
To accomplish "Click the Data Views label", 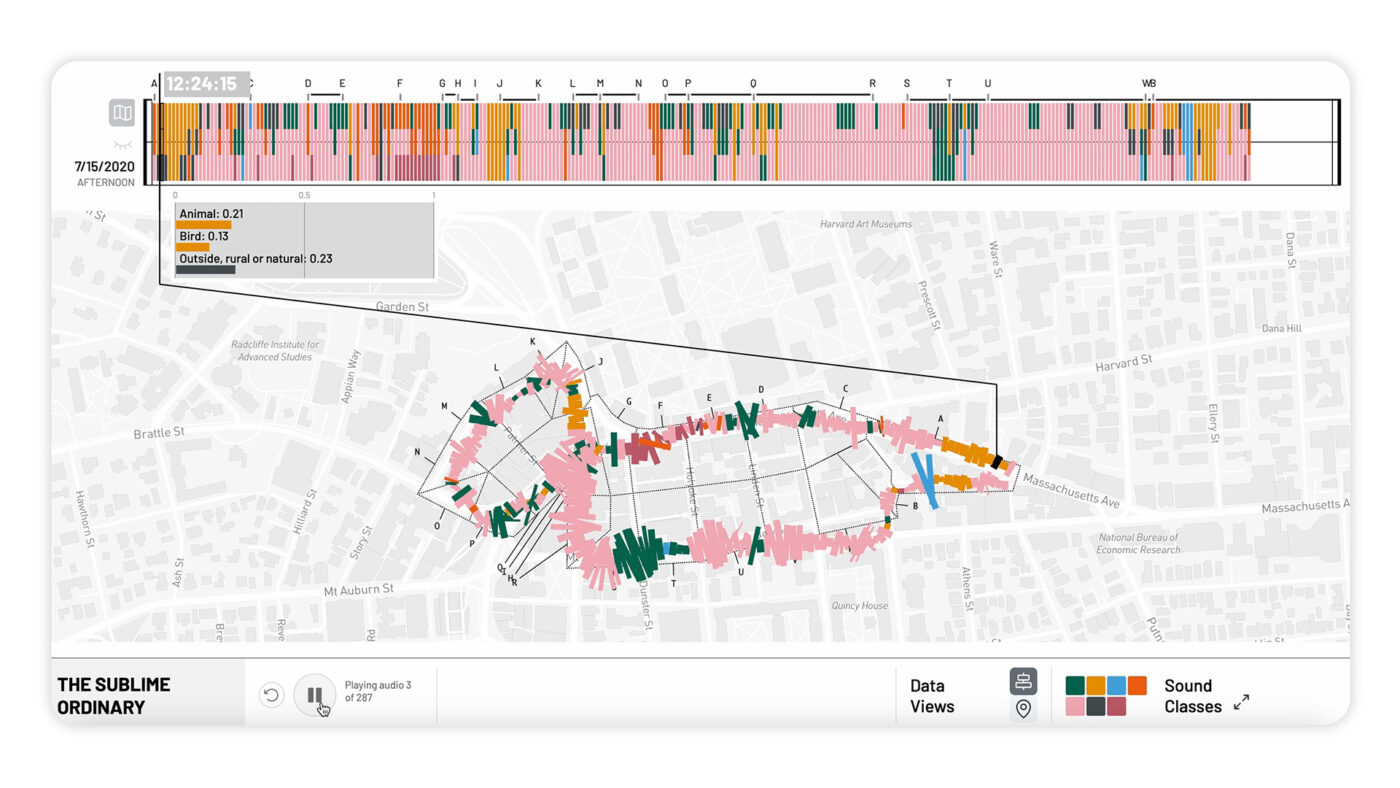I will pyautogui.click(x=931, y=696).
